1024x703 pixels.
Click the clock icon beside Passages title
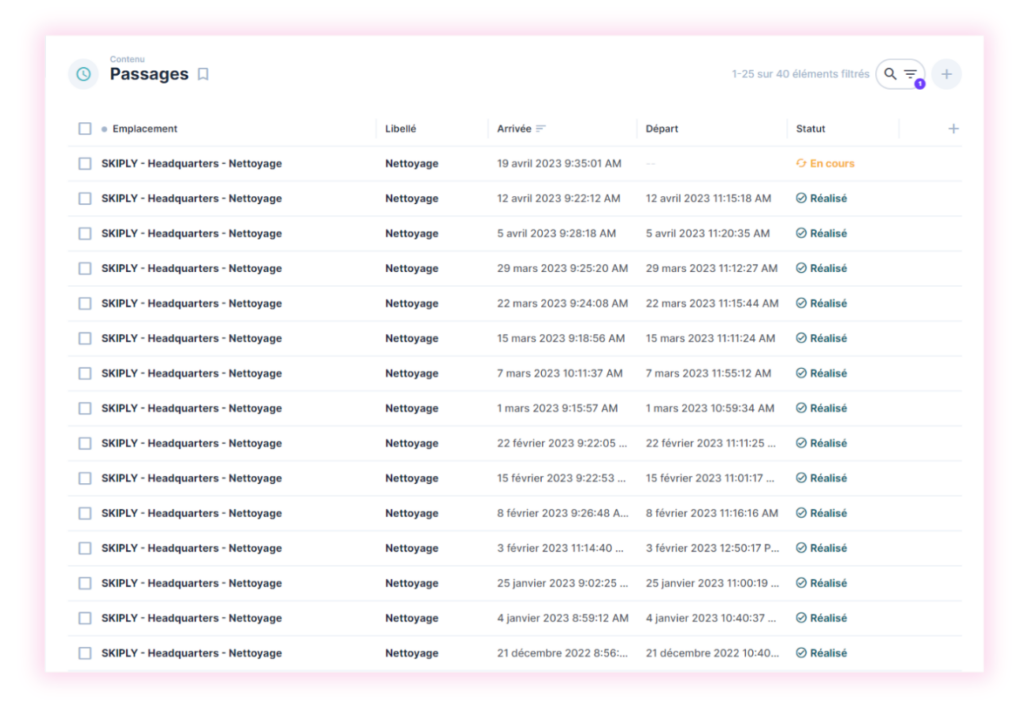click(x=84, y=74)
